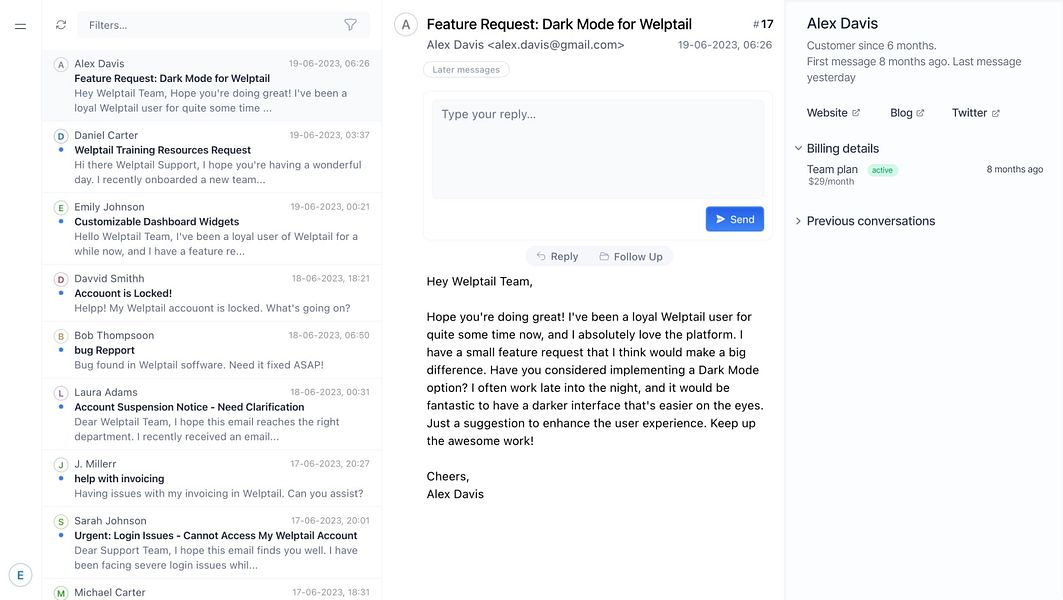Click Daniel Carter's avatar icon
Screen dimensions: 1063x600
[60, 136]
